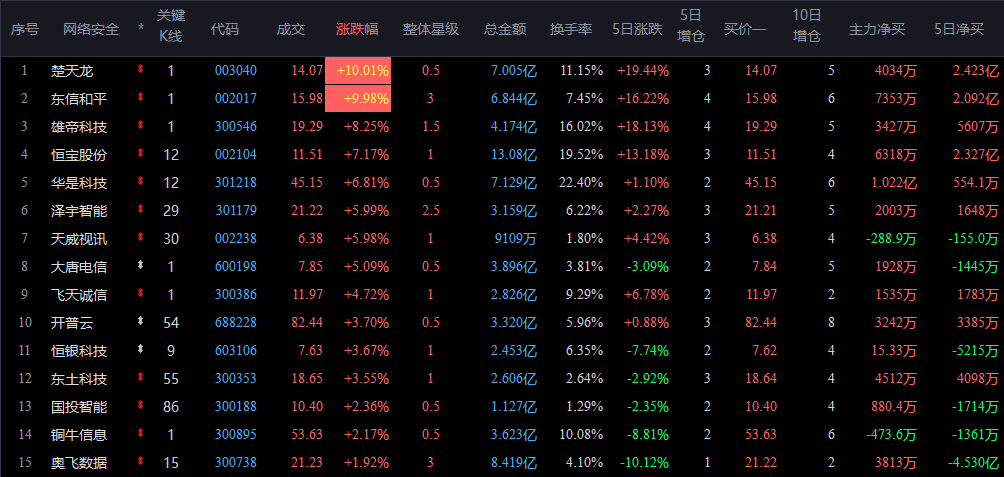
Task: Click the marker icon in 铜牛信息 row
Action: (x=141, y=434)
